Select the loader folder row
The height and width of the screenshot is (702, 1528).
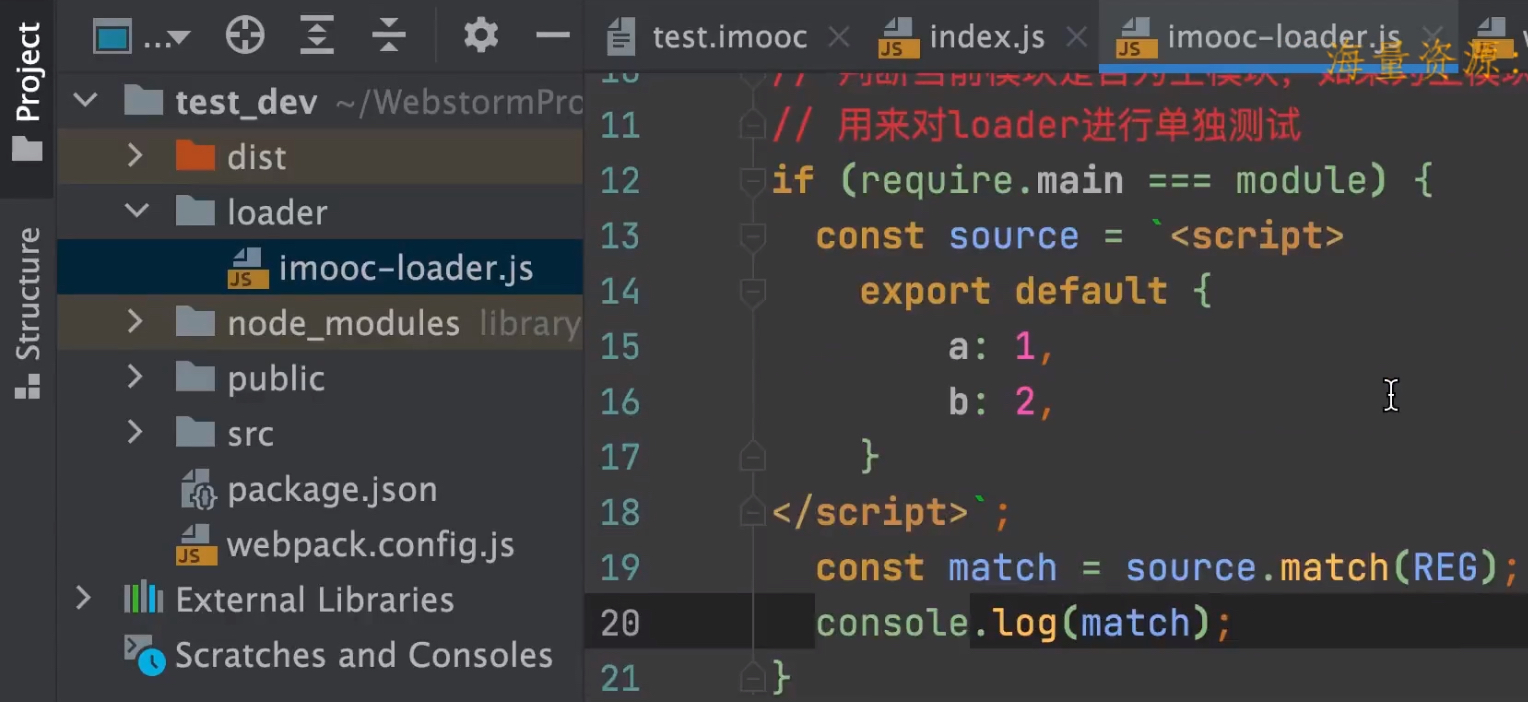[x=320, y=212]
